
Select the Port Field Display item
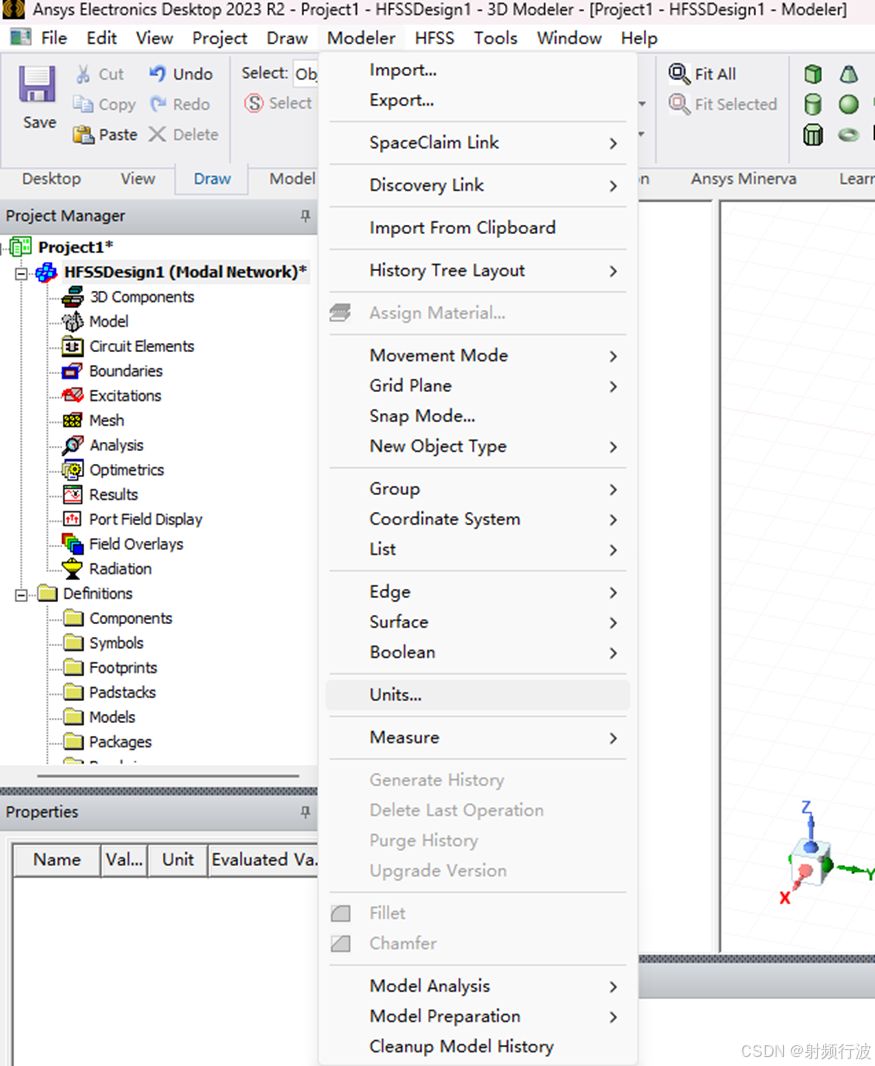point(146,519)
